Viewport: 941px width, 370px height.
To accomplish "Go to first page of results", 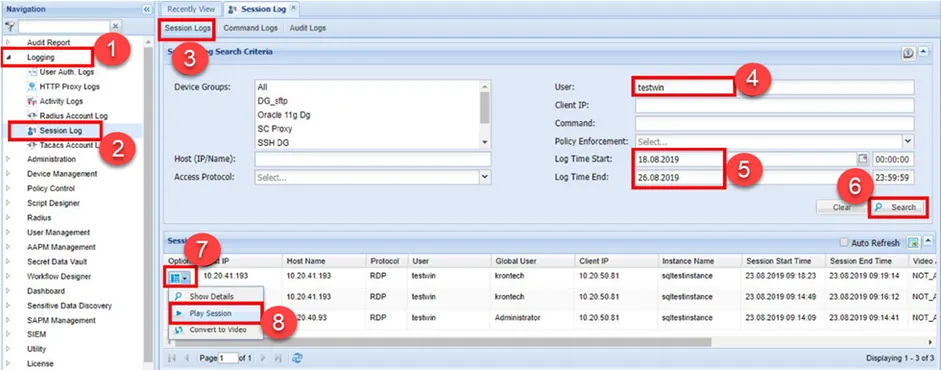I will pos(172,358).
